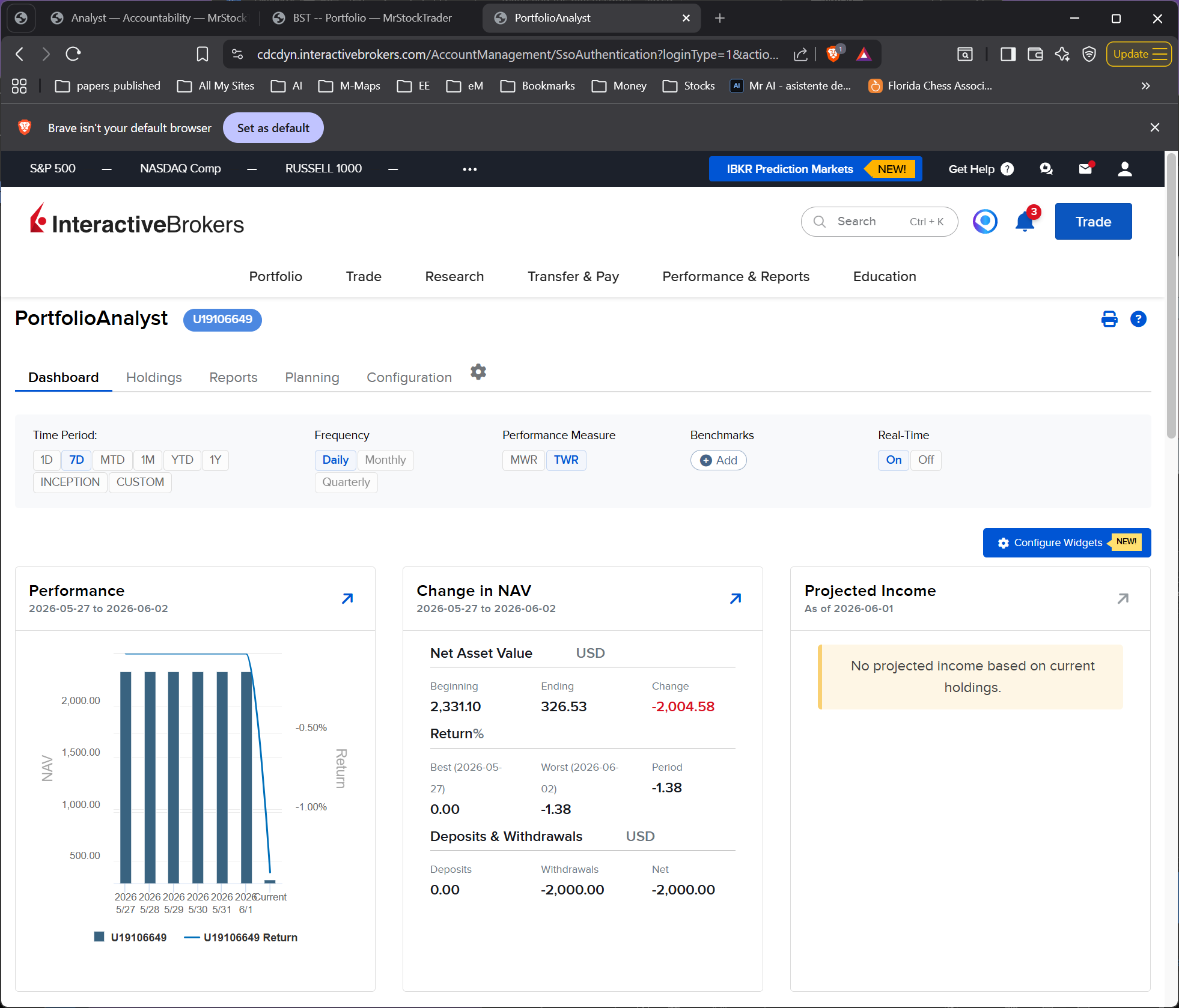1179x1008 pixels.
Task: Click the Search input field
Action: [879, 222]
